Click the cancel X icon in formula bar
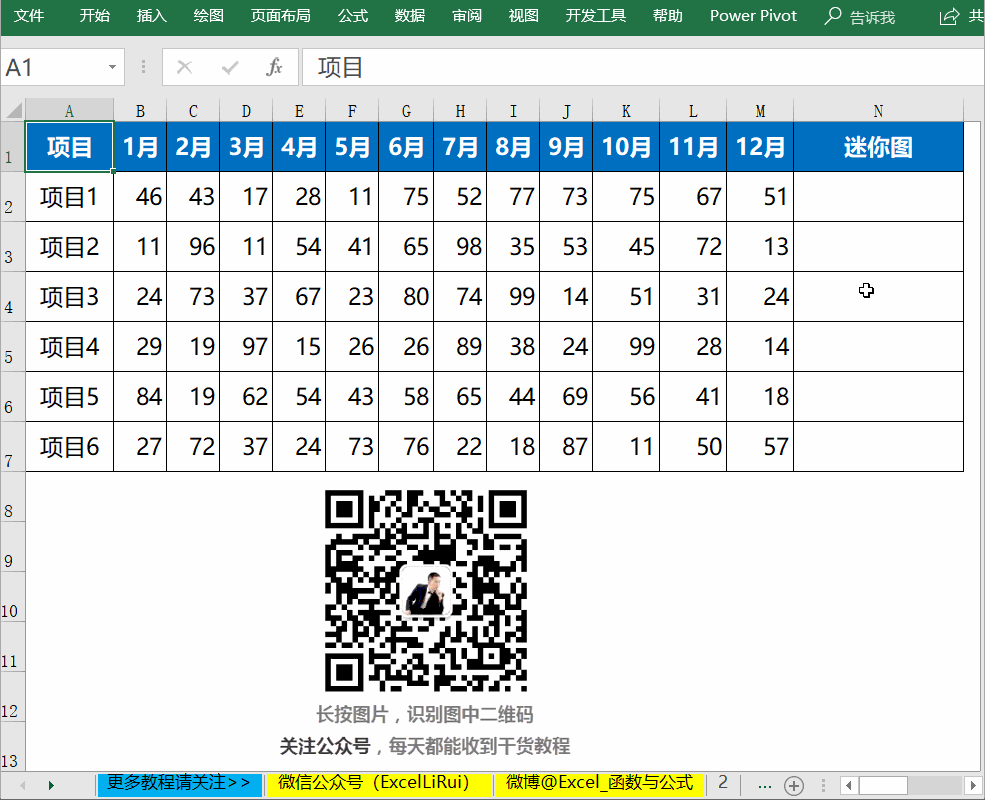The width and height of the screenshot is (985, 800). point(184,67)
